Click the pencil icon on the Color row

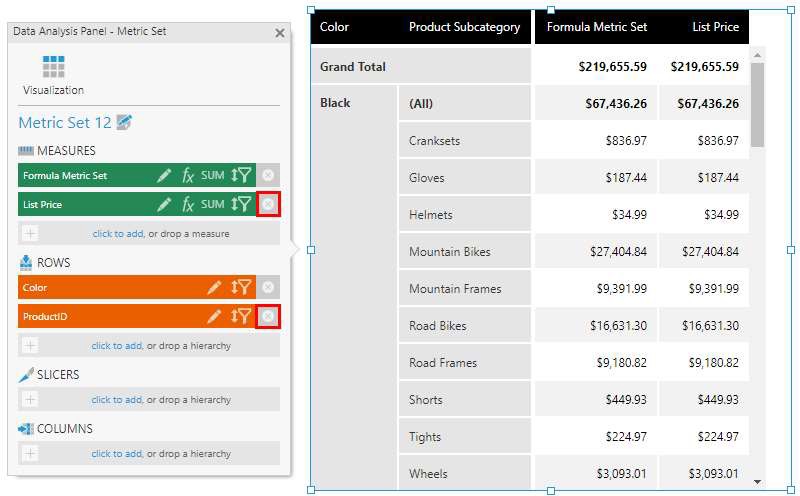(214, 288)
